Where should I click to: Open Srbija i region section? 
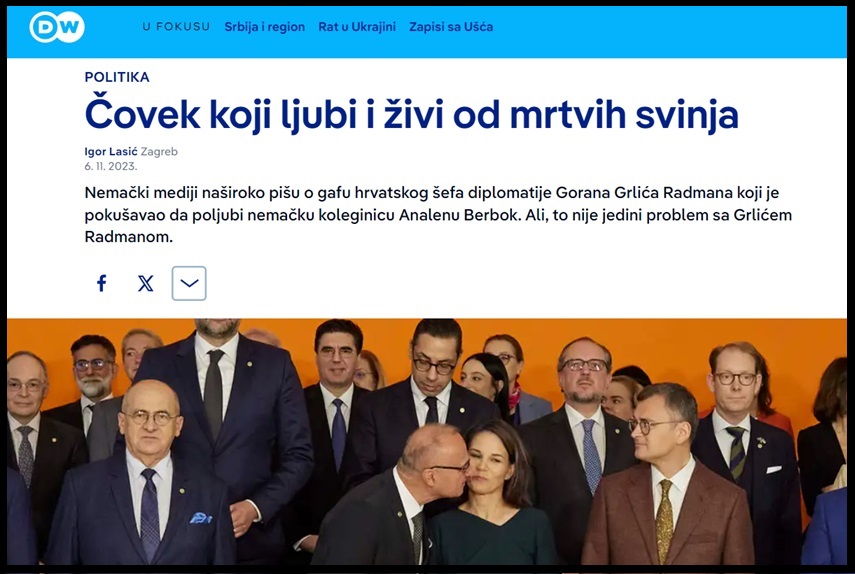click(264, 27)
